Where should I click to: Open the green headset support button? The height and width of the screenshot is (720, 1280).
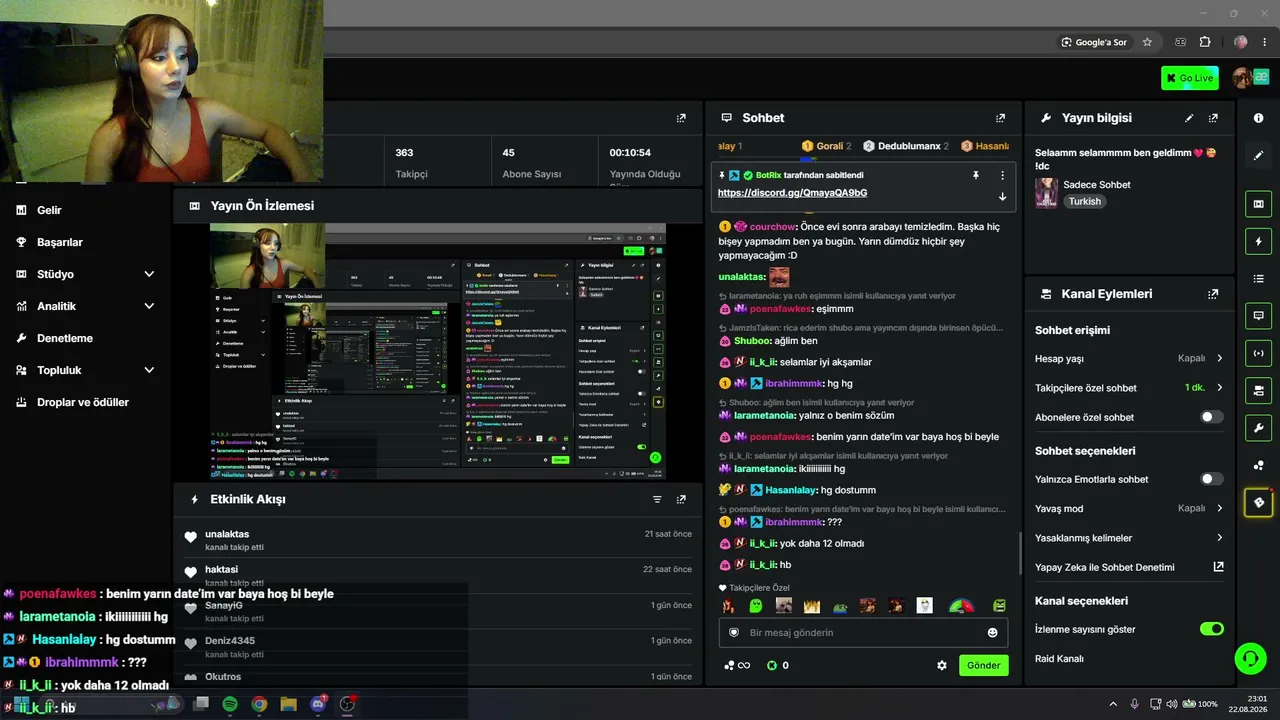[x=1250, y=658]
